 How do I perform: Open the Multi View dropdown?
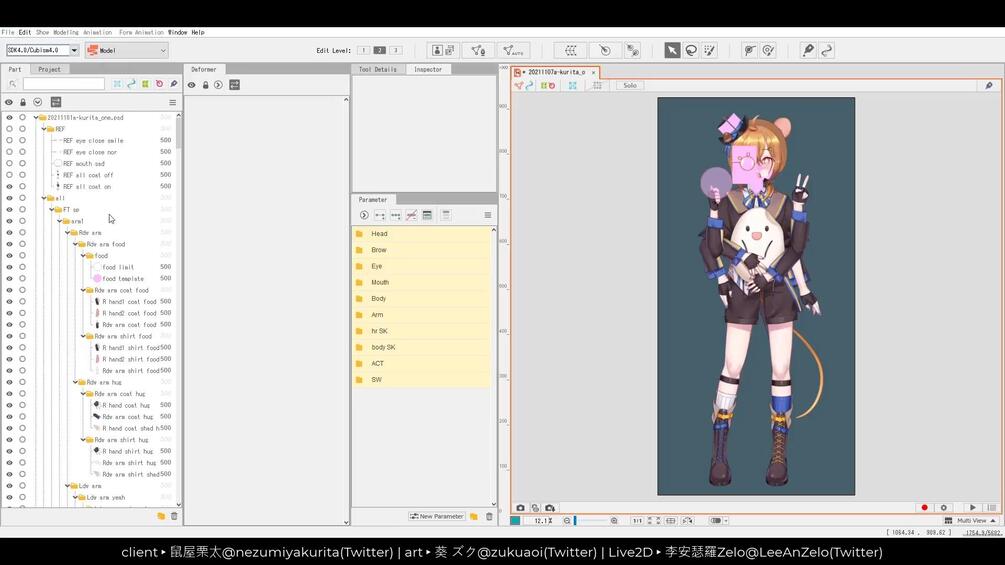click(x=971, y=521)
